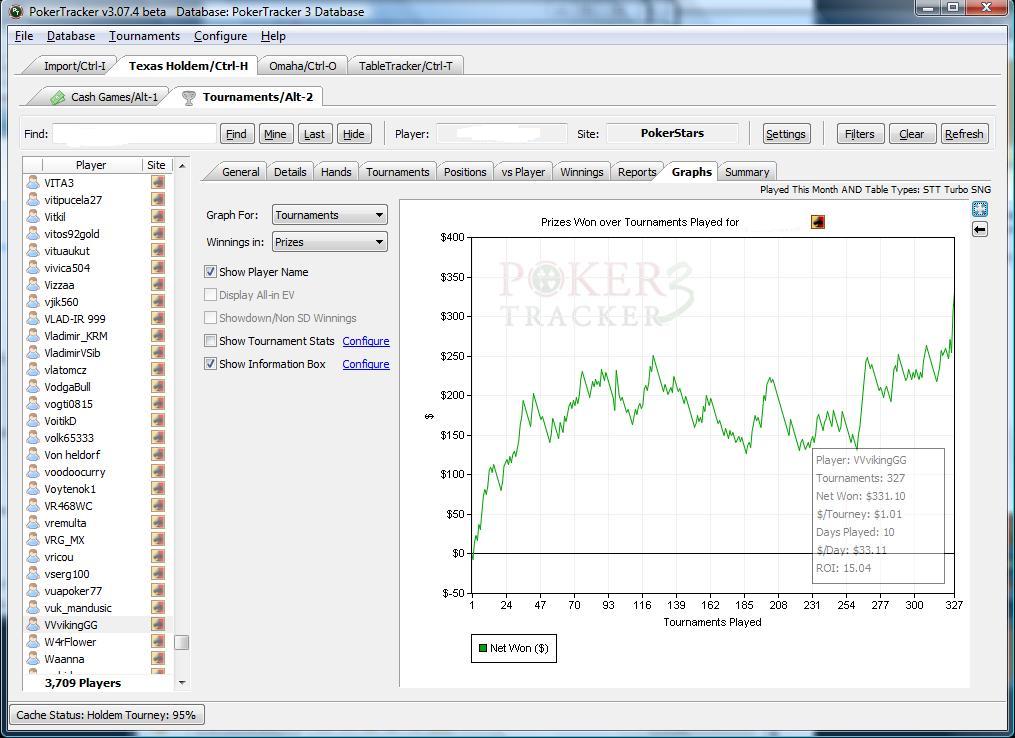Image resolution: width=1015 pixels, height=738 pixels.
Task: Switch to the Import/Ctrl-I tab
Action: click(74, 65)
